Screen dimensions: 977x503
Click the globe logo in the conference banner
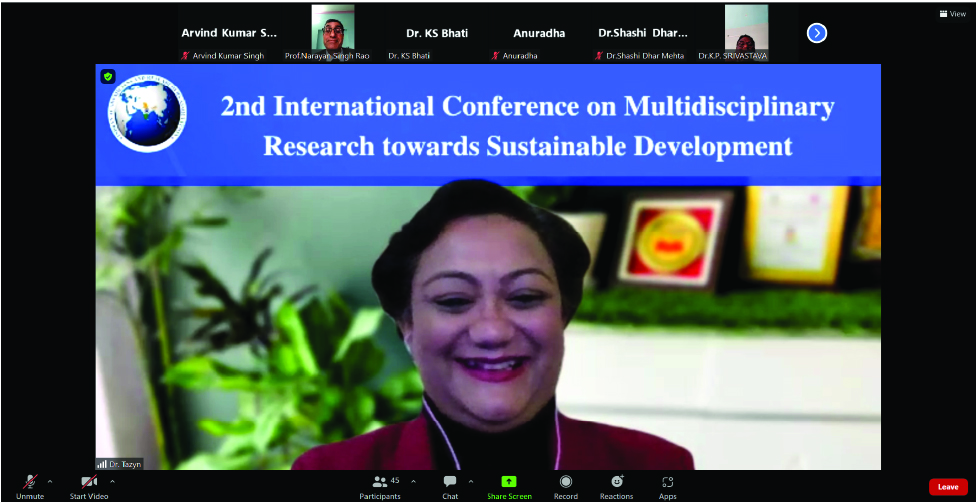click(147, 113)
